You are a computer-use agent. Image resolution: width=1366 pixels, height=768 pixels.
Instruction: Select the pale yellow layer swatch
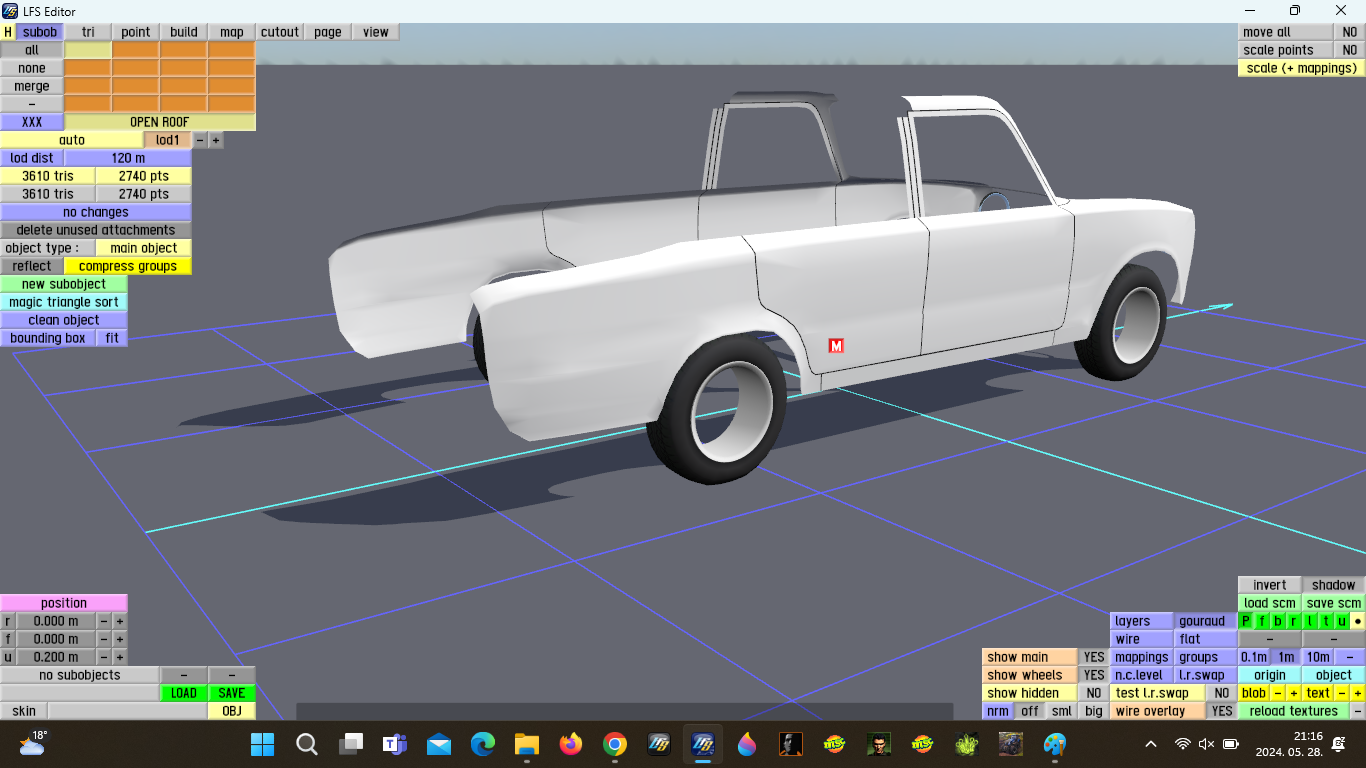(88, 50)
